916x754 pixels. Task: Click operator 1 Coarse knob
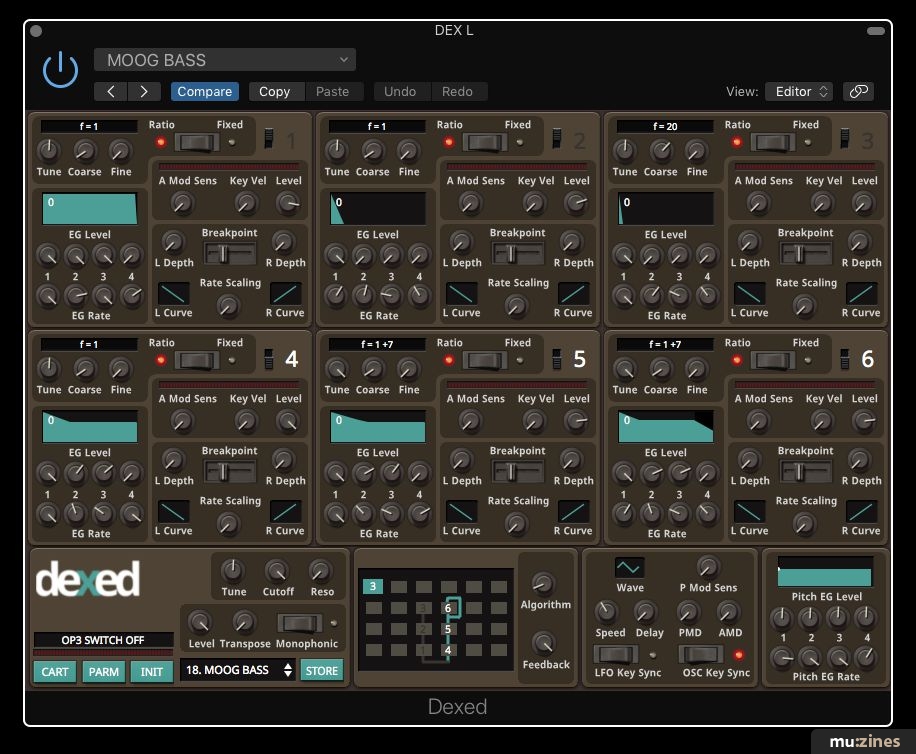coord(85,151)
